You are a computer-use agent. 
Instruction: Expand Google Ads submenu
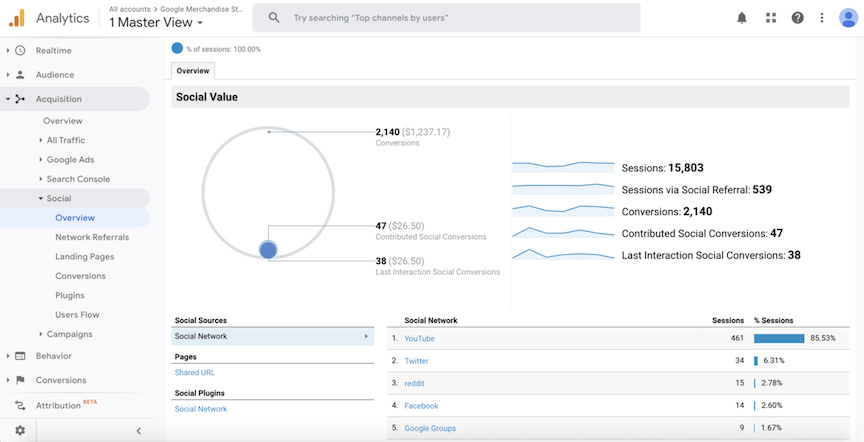pos(41,160)
